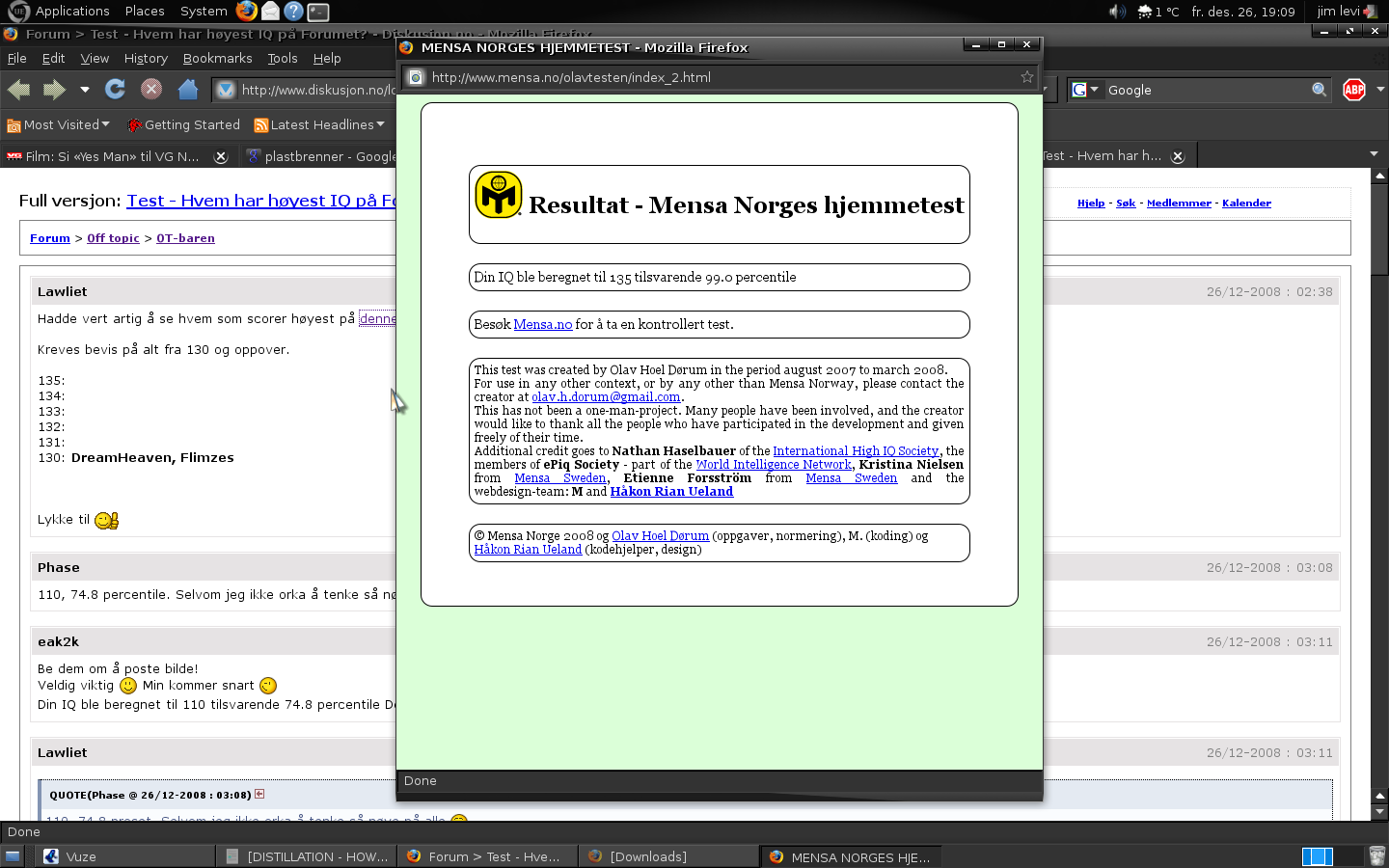
Task: Expand the Latest Headlines feed
Action: point(319,124)
